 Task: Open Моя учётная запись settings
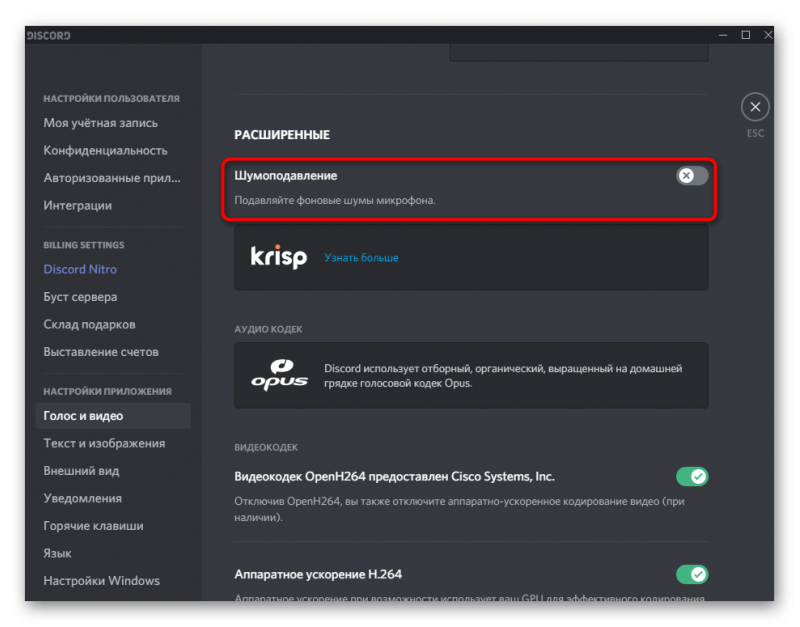(101, 123)
